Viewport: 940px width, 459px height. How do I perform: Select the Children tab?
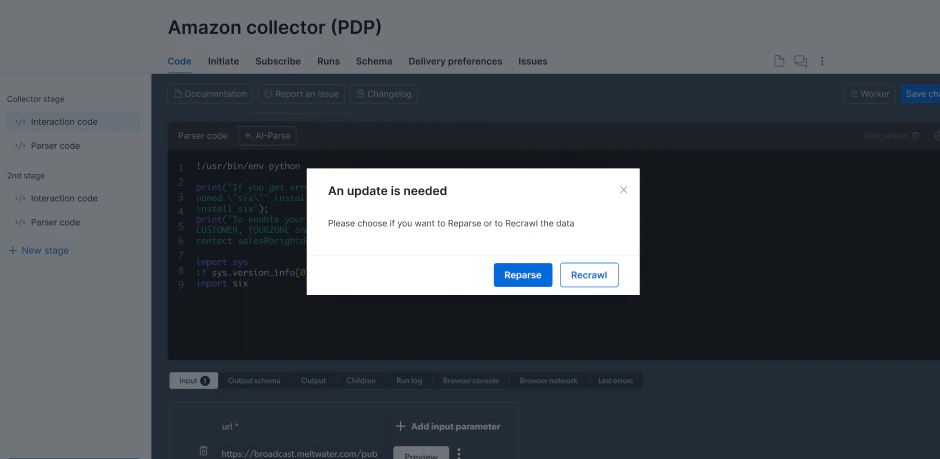(361, 381)
